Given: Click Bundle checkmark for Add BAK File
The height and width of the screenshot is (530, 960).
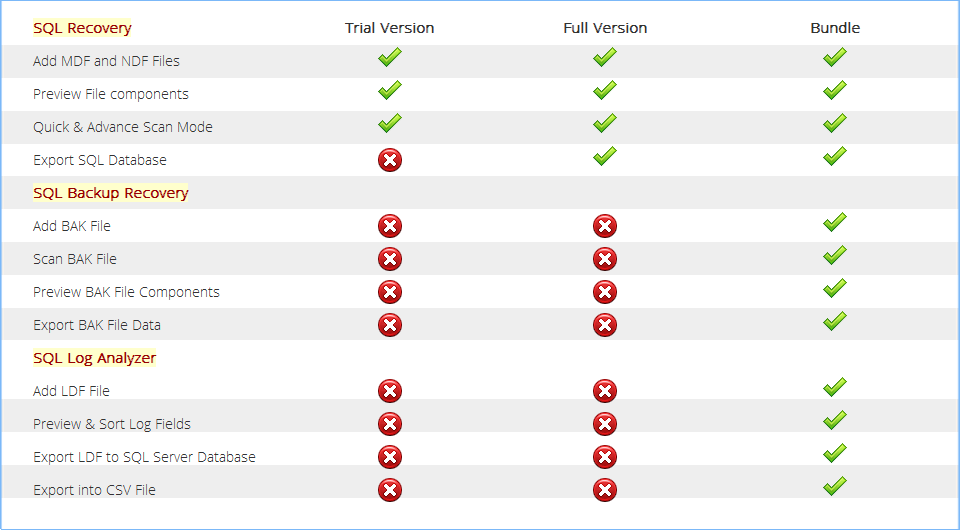Looking at the screenshot, I should (x=835, y=223).
